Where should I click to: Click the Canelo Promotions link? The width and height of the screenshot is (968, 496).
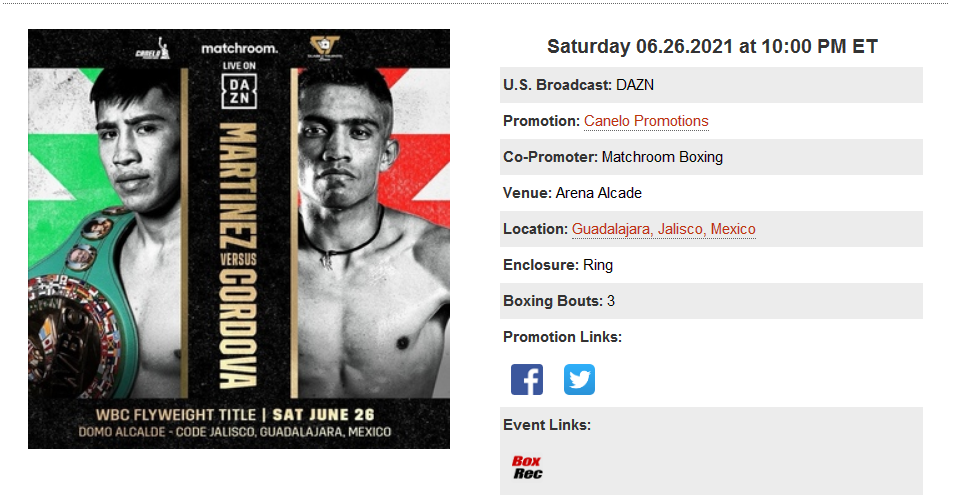646,121
